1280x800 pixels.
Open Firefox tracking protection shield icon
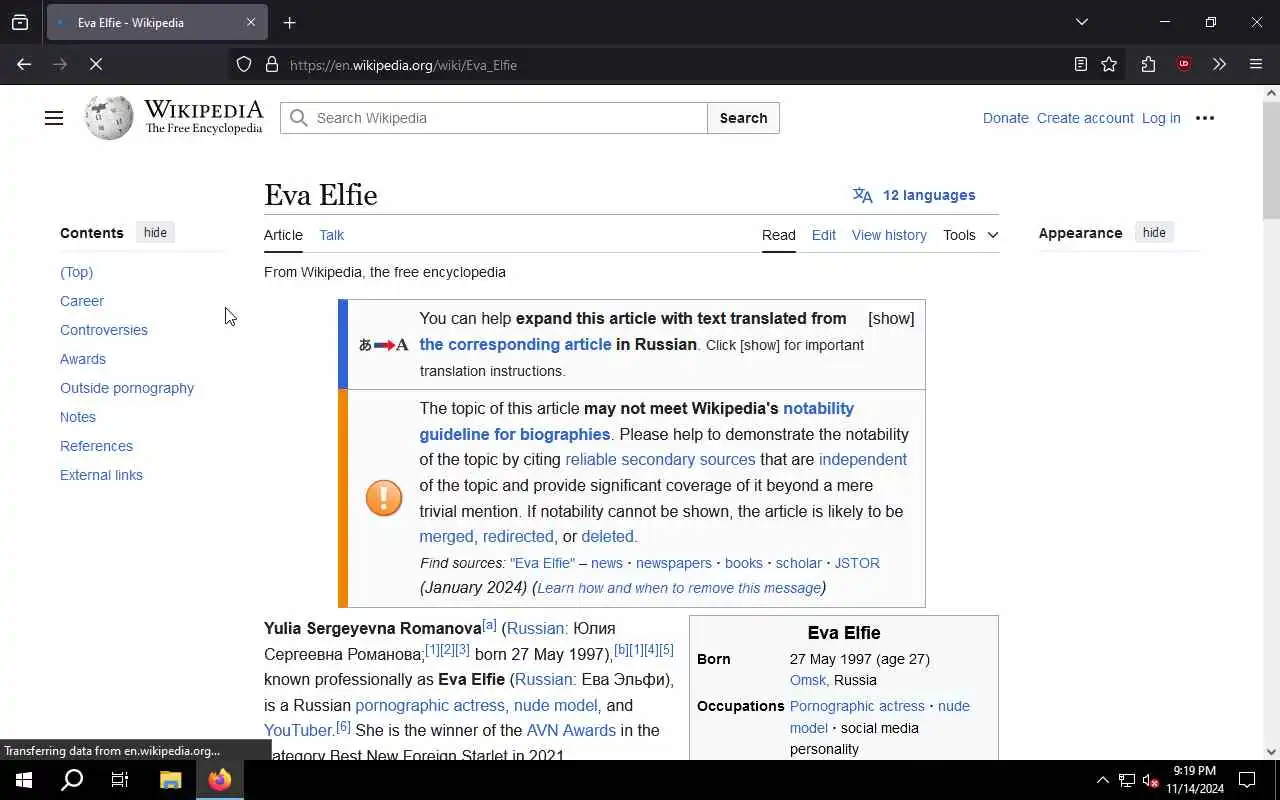coord(244,65)
